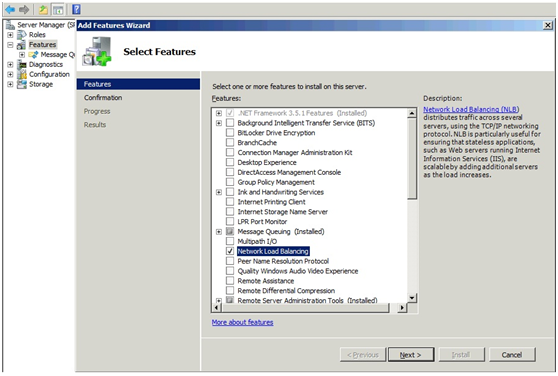The image size is (558, 376).
Task: Expand the Roles tree node
Action: [x=10, y=35]
